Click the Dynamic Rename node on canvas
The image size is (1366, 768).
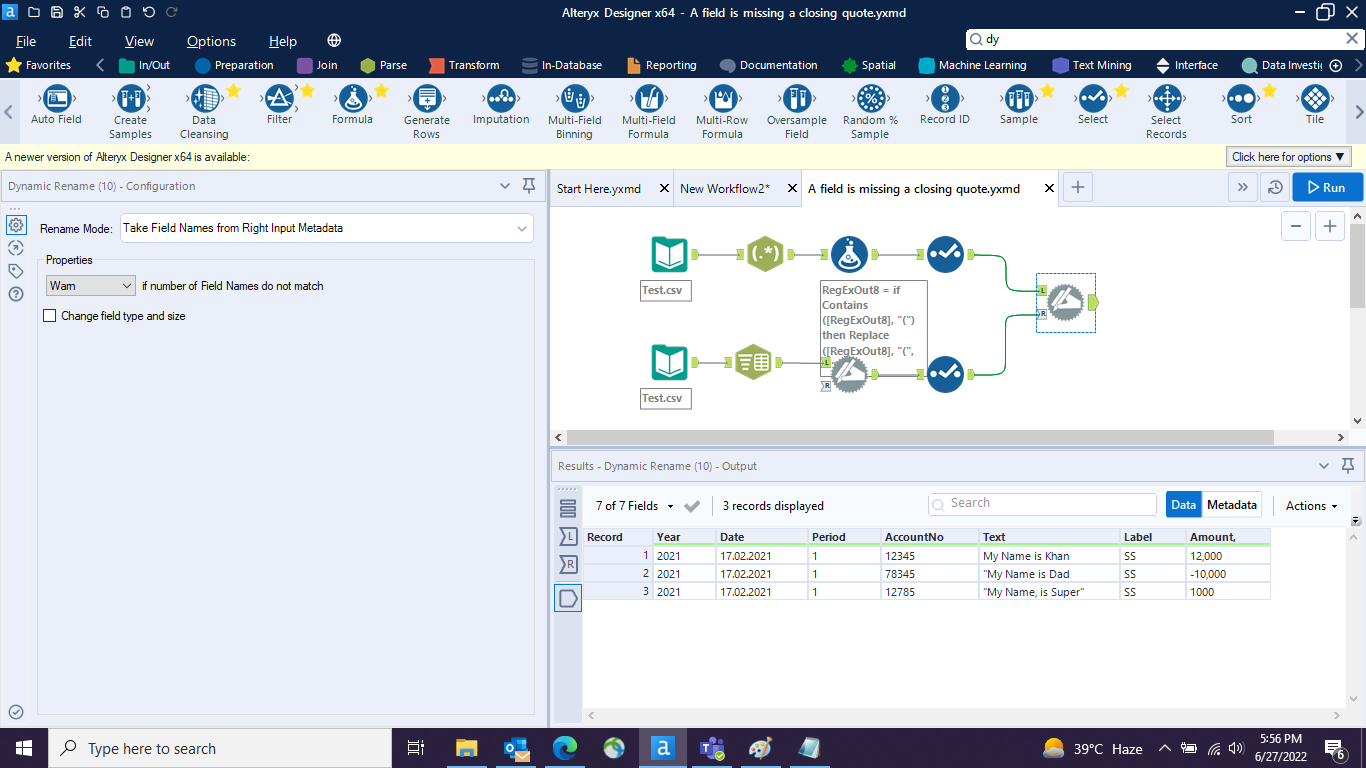(x=1065, y=301)
